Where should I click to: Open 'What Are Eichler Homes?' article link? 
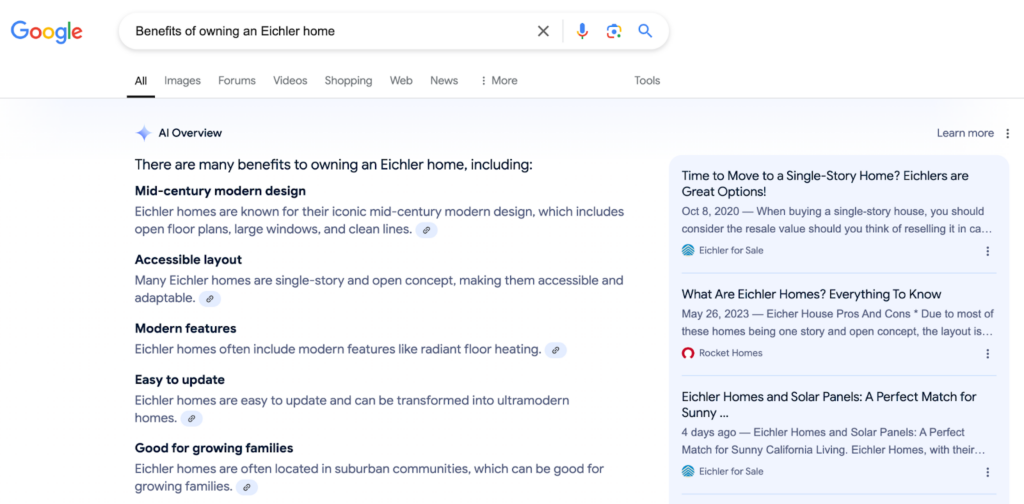[811, 294]
